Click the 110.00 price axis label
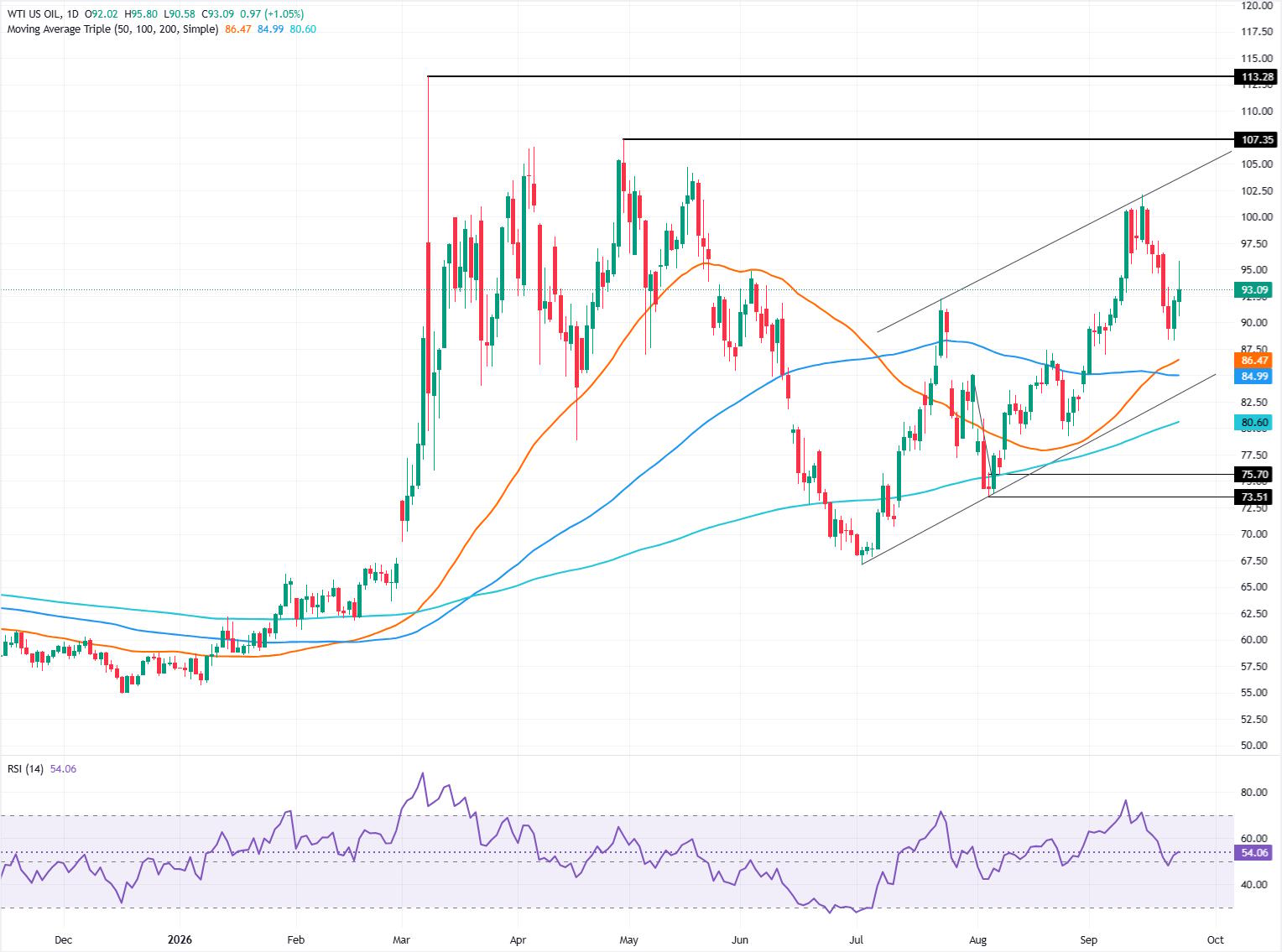The height and width of the screenshot is (952, 1282). (x=1257, y=111)
